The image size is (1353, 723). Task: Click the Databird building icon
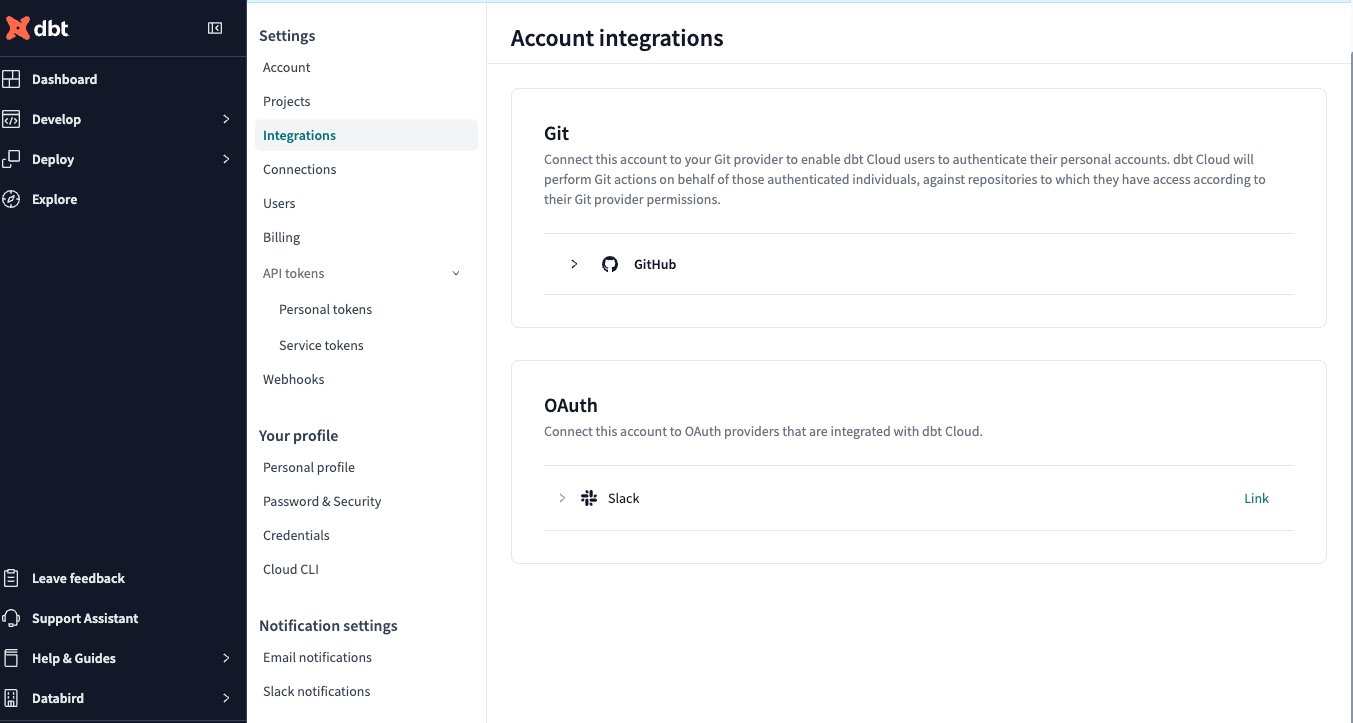[x=11, y=698]
